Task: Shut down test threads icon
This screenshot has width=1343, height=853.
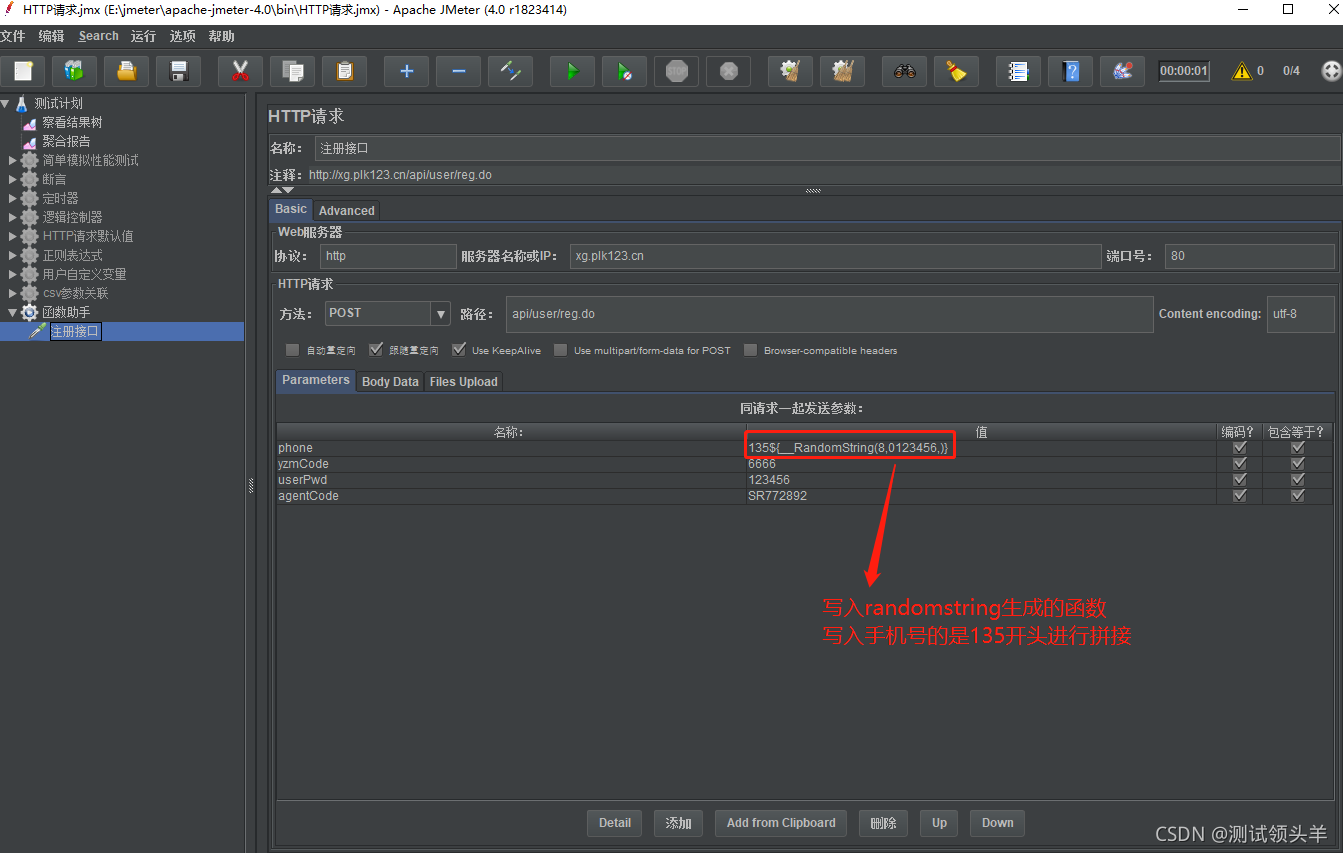Action: point(729,71)
